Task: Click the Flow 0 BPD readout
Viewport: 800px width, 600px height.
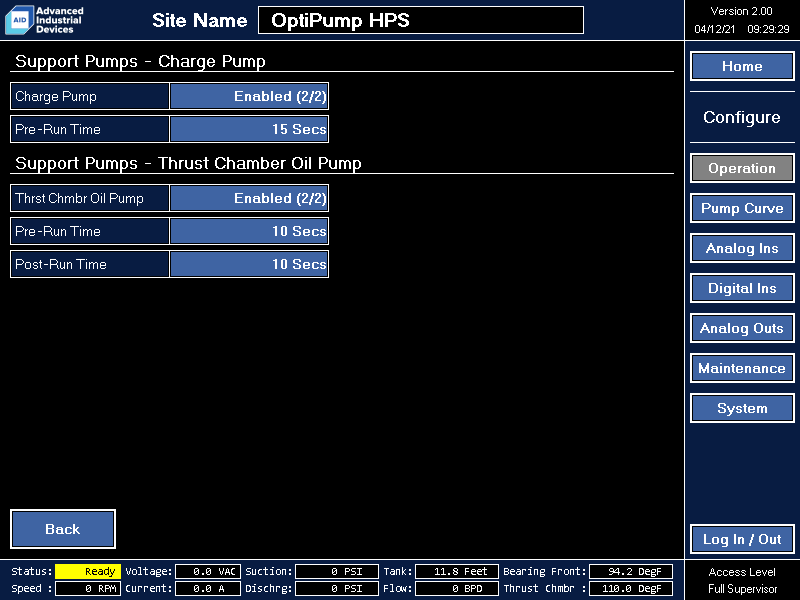Action: tap(457, 589)
